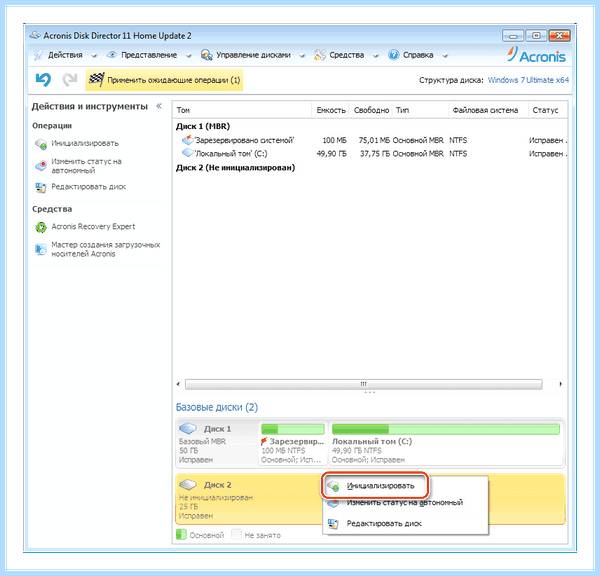Choose Инициализировать from the context menu
The width and height of the screenshot is (600, 576).
tap(380, 486)
